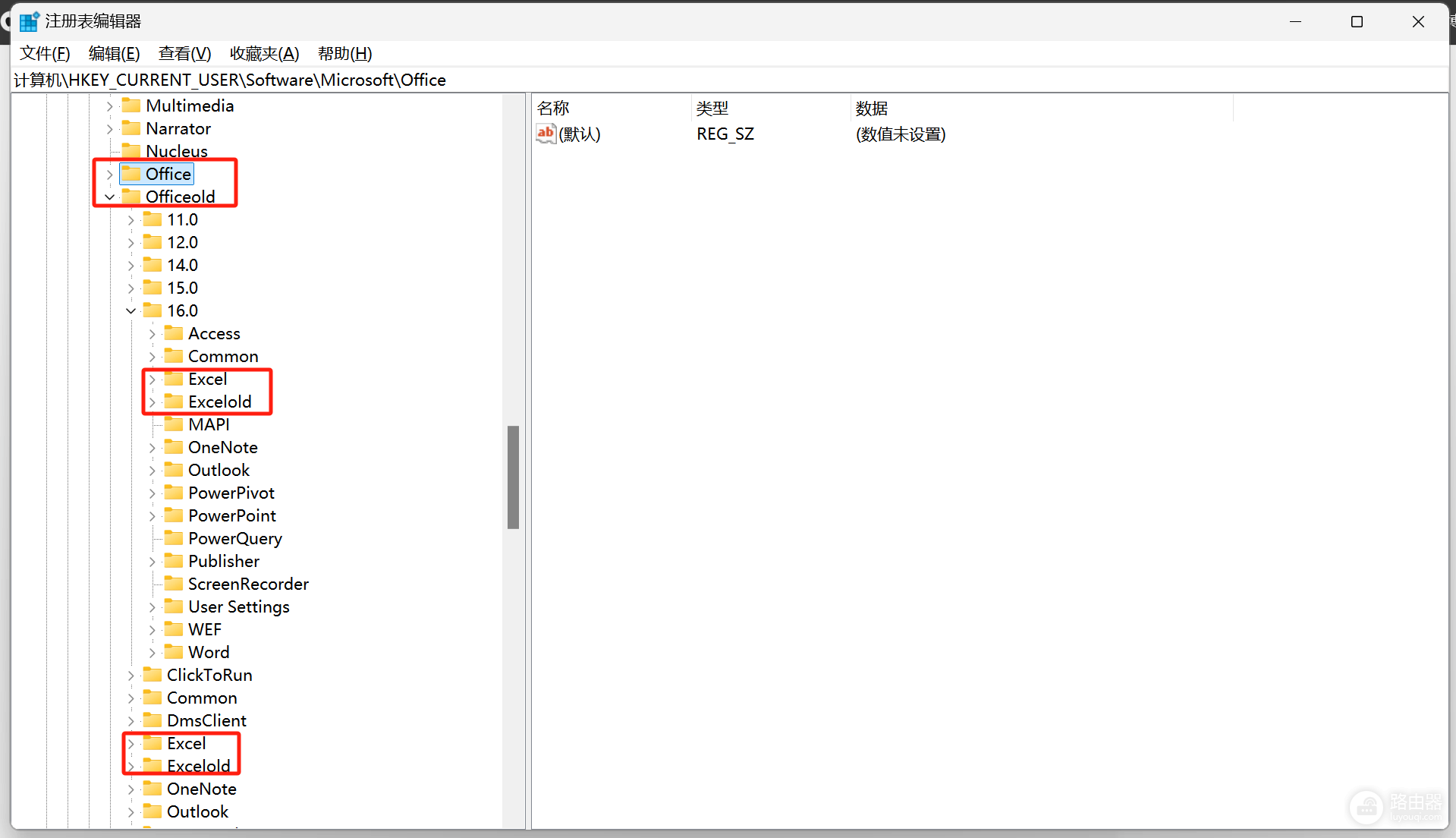Click the Nucleus folder icon

pyautogui.click(x=131, y=150)
